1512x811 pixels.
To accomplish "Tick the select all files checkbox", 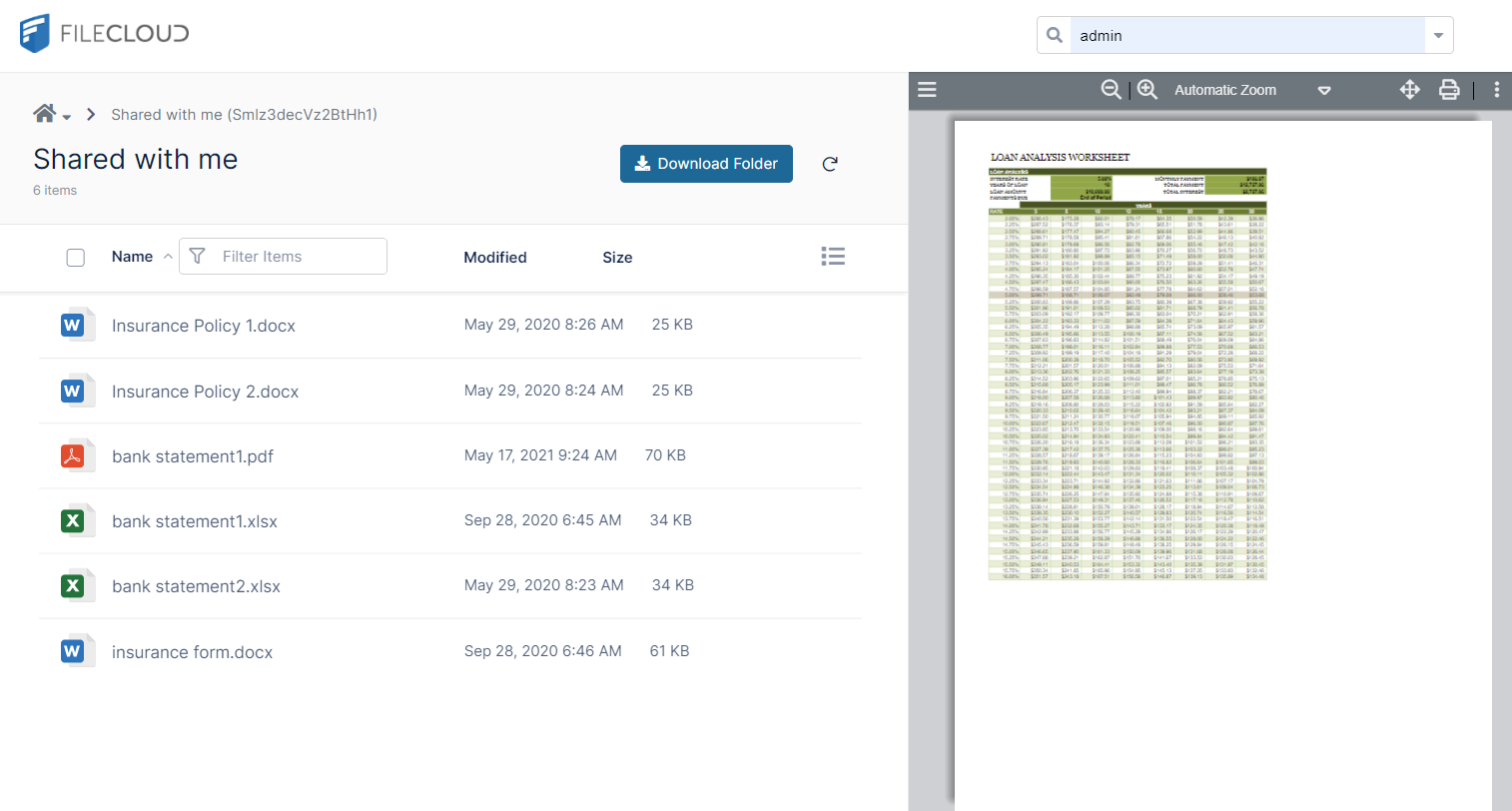I will 76,258.
